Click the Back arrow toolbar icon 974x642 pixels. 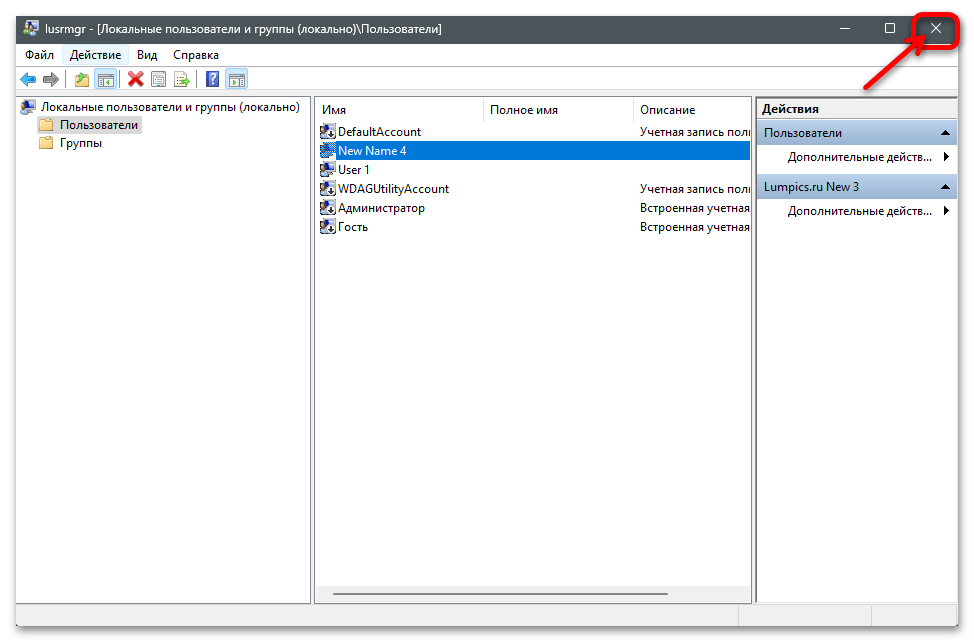tap(28, 79)
